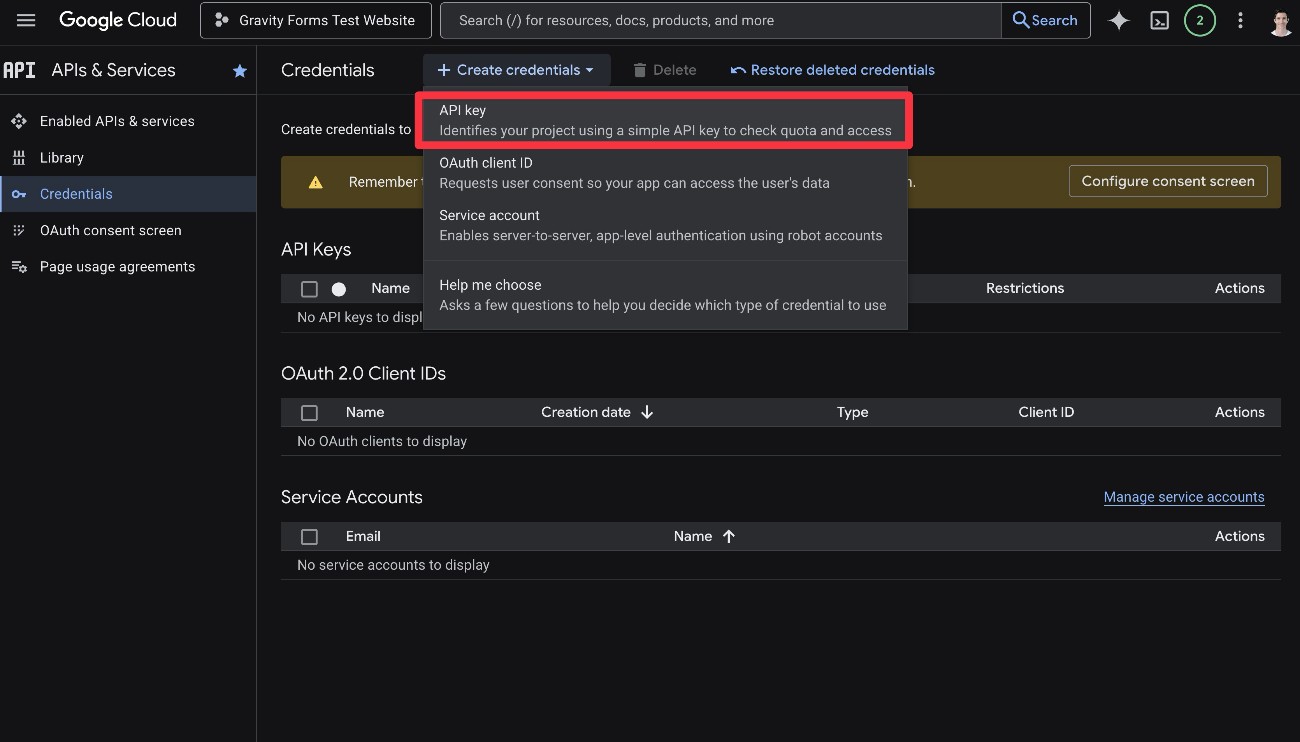Click the Configure consent screen button
The height and width of the screenshot is (742, 1300).
[x=1167, y=181]
